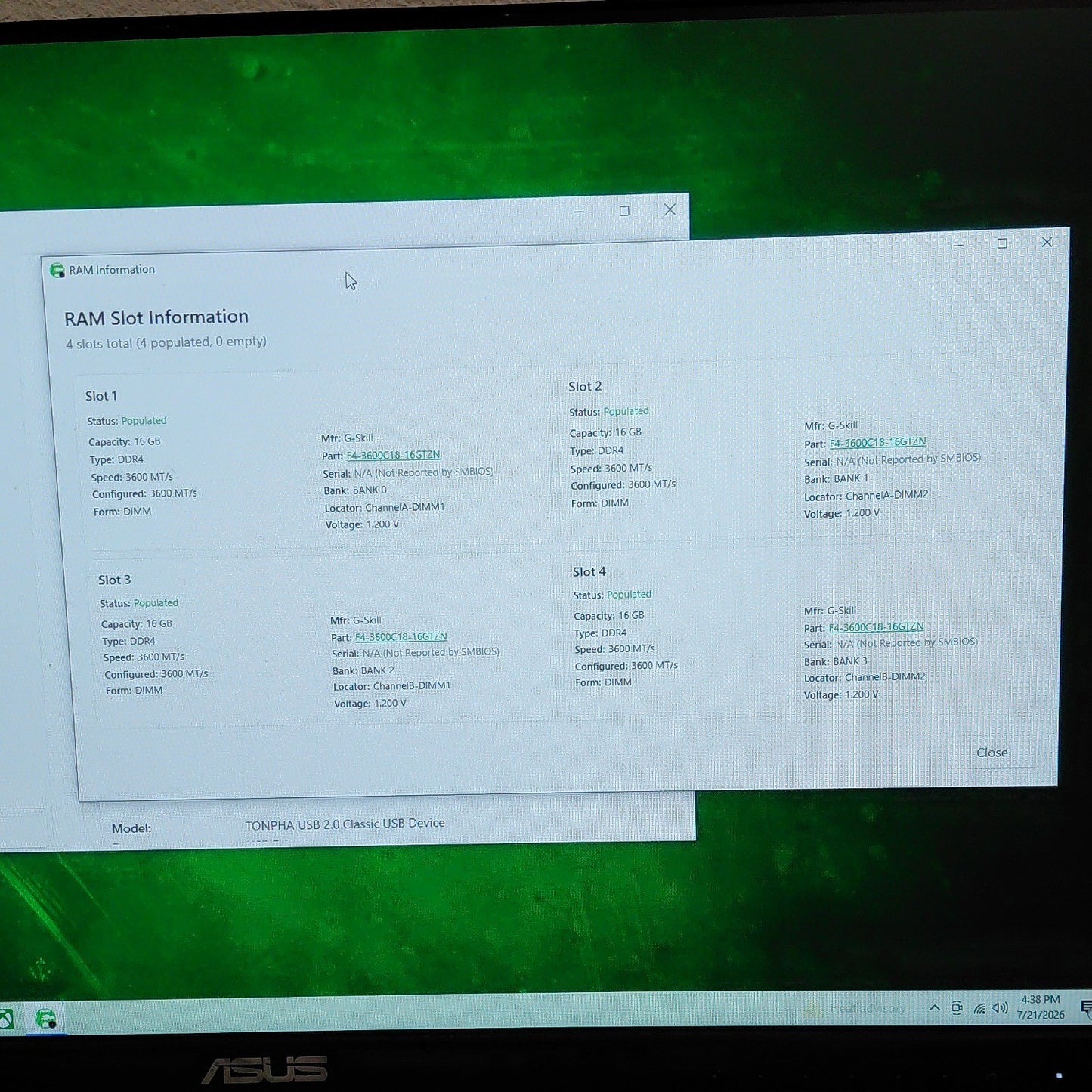Click Slot 3 Status Populated value

(156, 603)
